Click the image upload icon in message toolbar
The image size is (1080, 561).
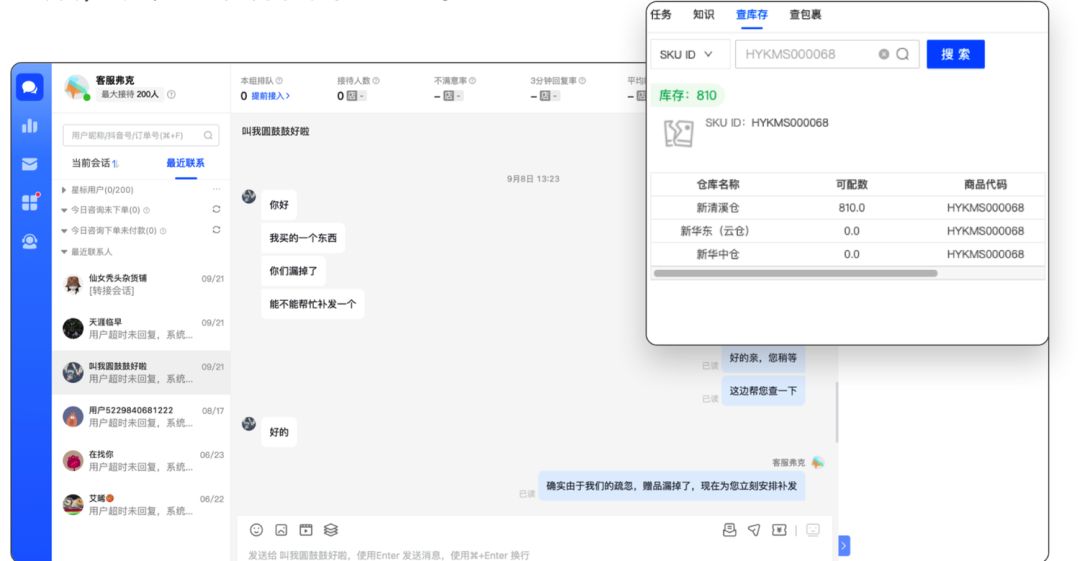pyautogui.click(x=281, y=530)
